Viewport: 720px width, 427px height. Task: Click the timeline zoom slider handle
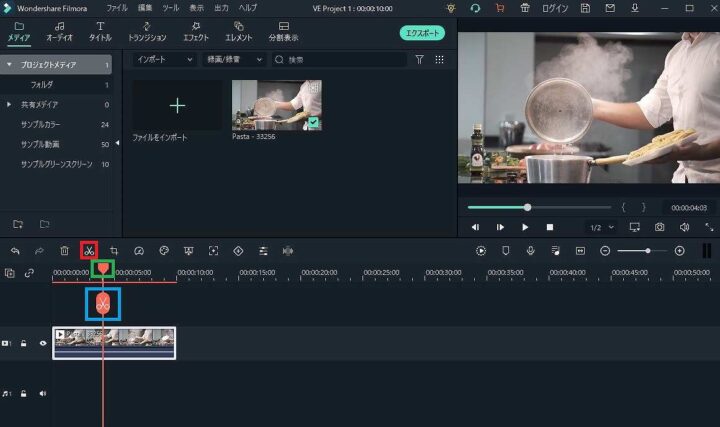(x=648, y=251)
